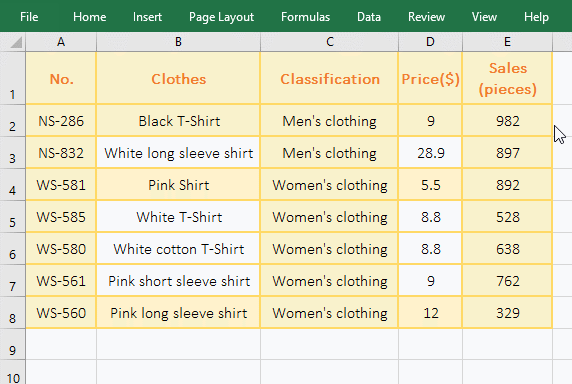Image resolution: width=572 pixels, height=384 pixels.
Task: Open the Review tab
Action: point(426,17)
